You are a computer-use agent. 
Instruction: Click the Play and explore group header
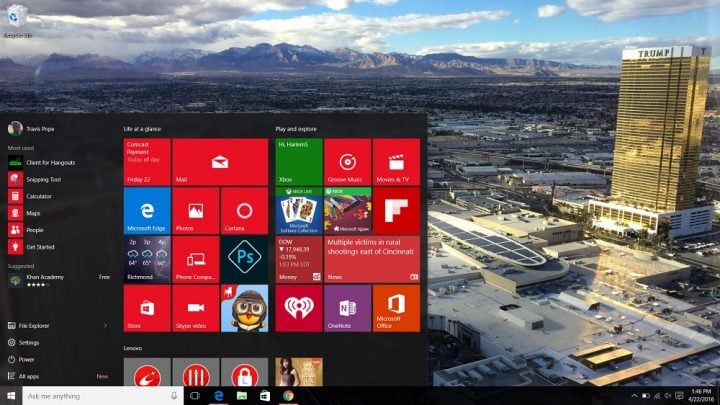click(296, 129)
